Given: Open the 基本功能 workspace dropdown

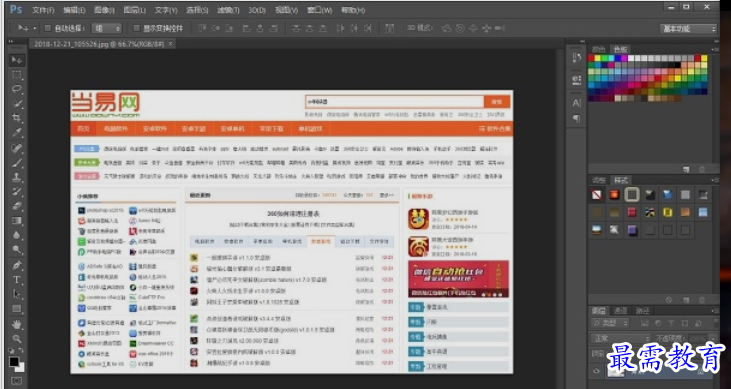Looking at the screenshot, I should coord(688,28).
